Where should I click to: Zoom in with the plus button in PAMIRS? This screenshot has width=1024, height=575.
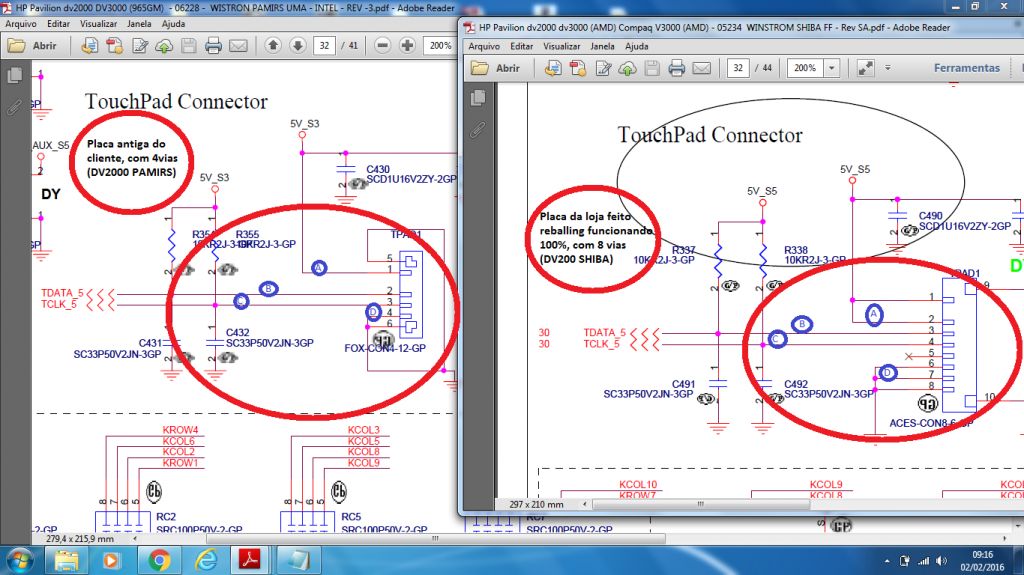(x=407, y=46)
